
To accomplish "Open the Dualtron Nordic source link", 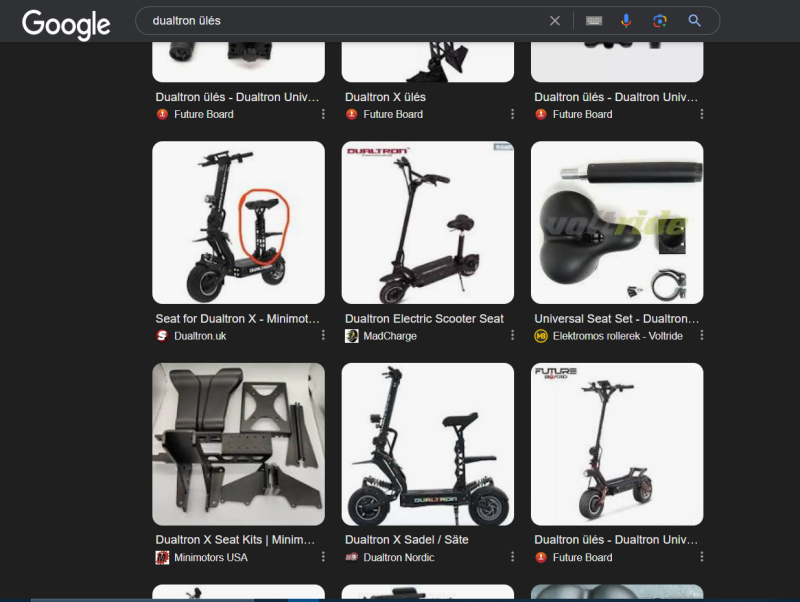I will (398, 558).
